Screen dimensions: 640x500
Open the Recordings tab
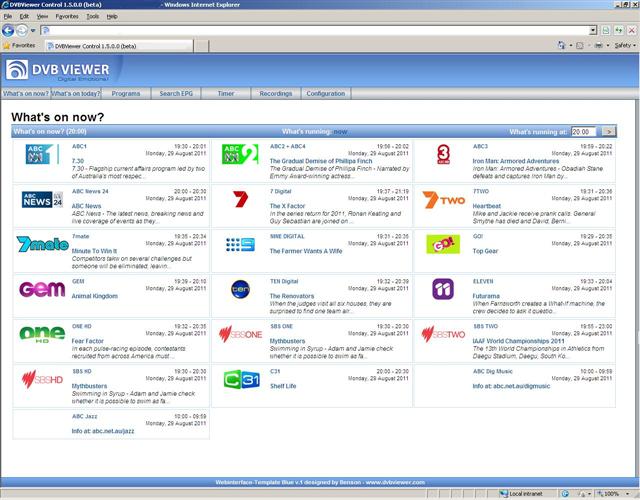click(276, 93)
